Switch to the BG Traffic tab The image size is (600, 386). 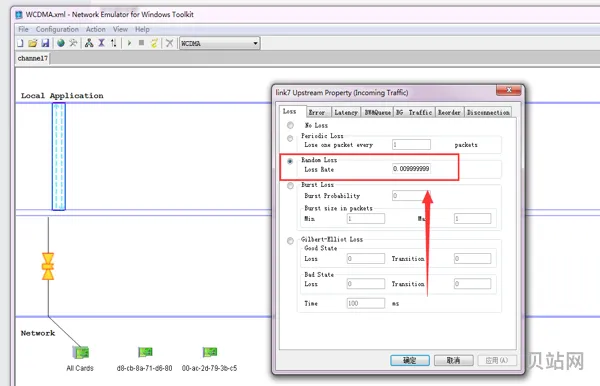(414, 112)
